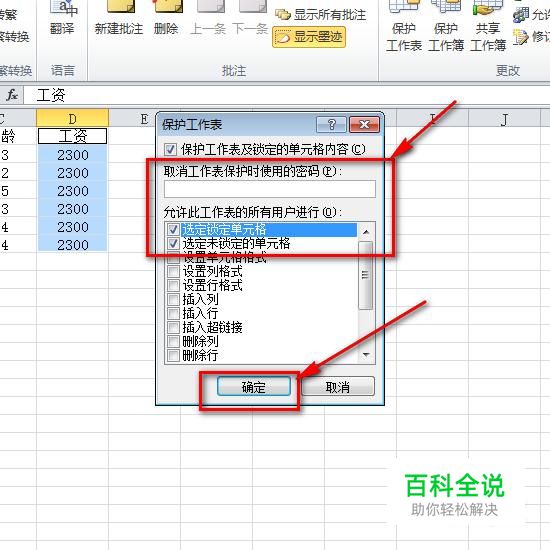The width and height of the screenshot is (550, 550).
Task: Click the Next comment (下一条) icon
Action: (250, 18)
